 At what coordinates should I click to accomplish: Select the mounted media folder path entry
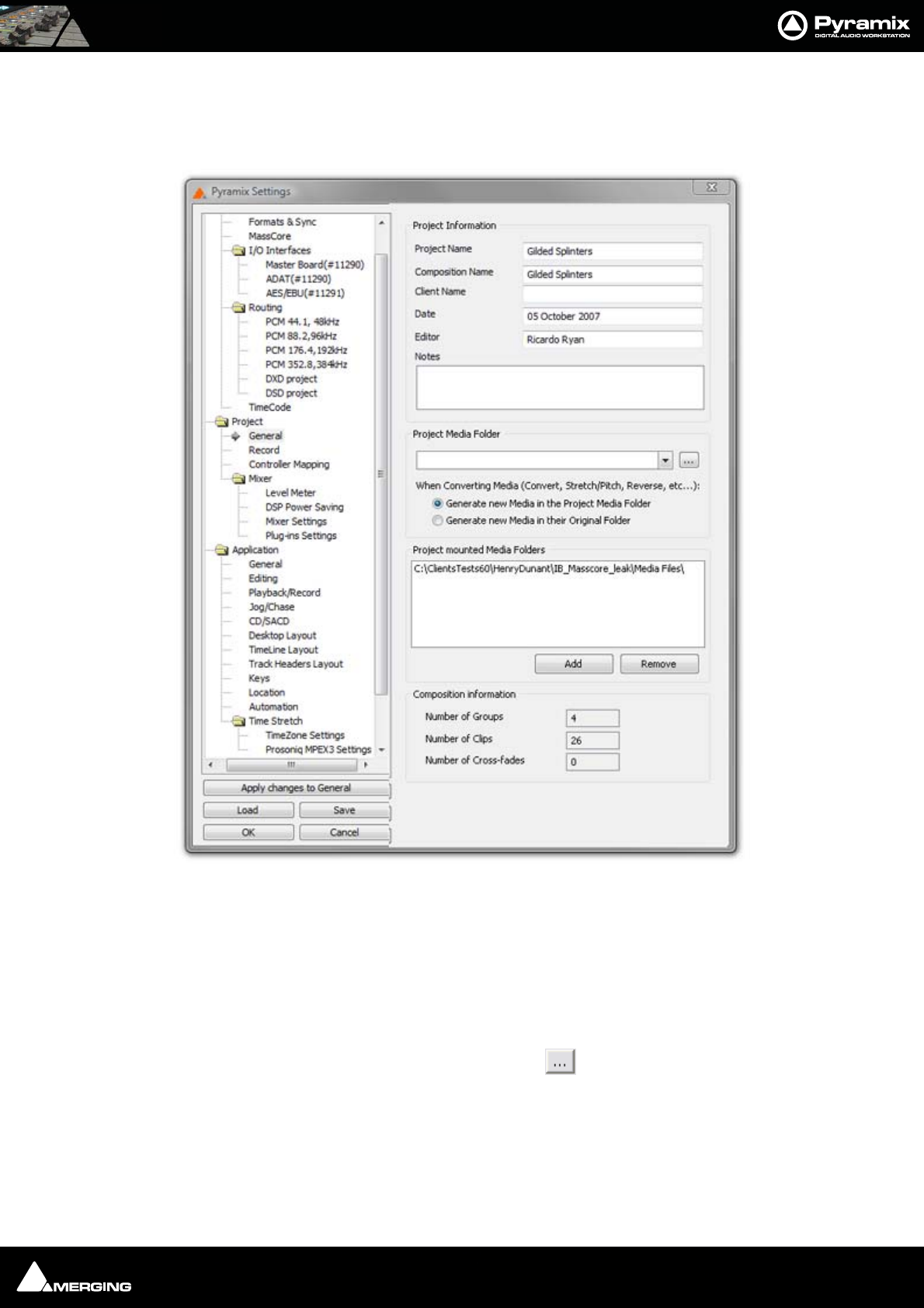548,569
